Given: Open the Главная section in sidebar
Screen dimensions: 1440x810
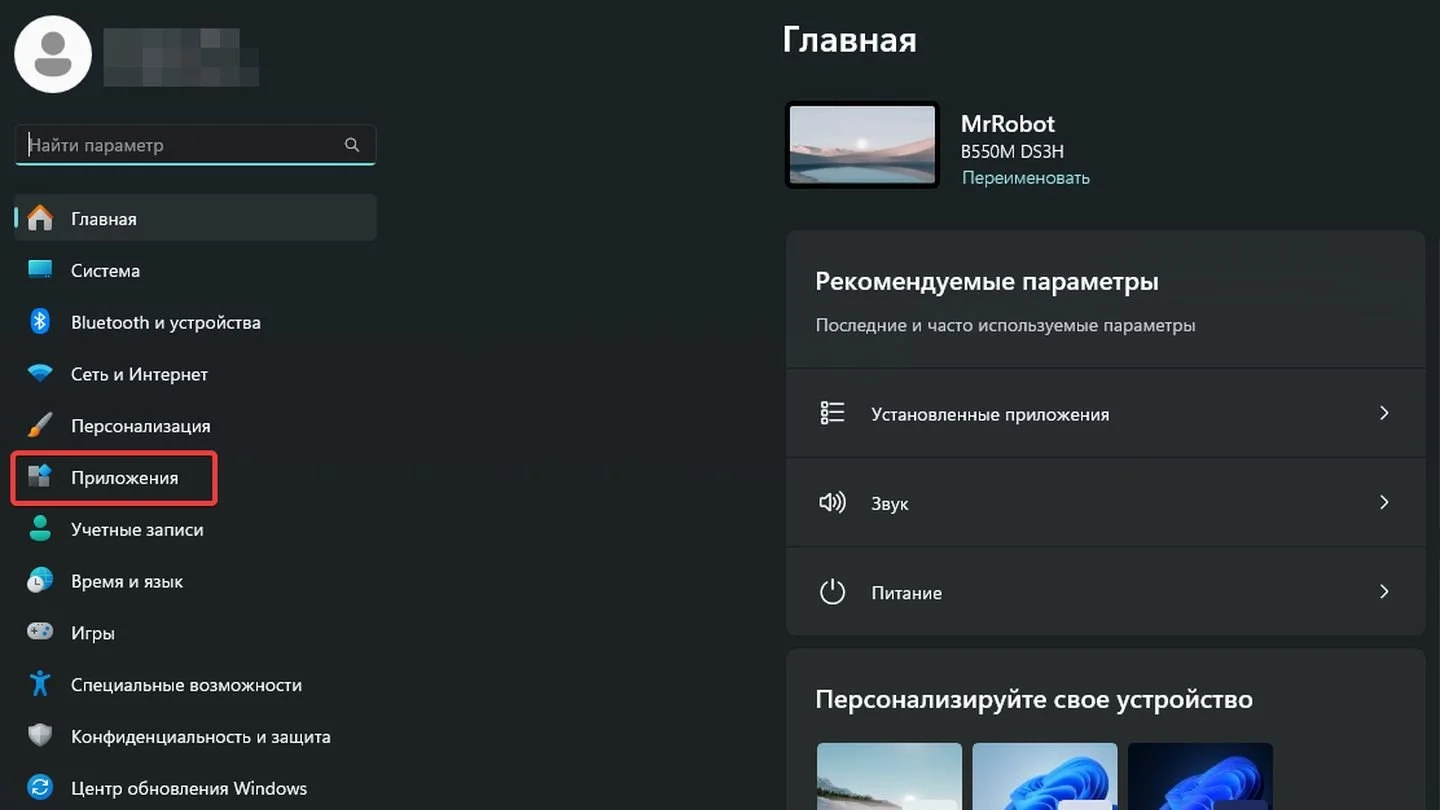Looking at the screenshot, I should 195,218.
